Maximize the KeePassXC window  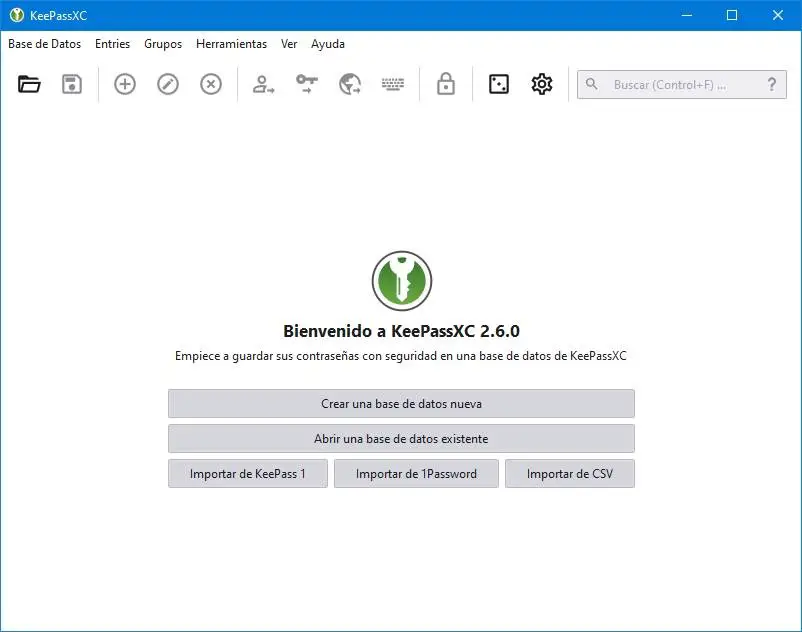tap(732, 15)
